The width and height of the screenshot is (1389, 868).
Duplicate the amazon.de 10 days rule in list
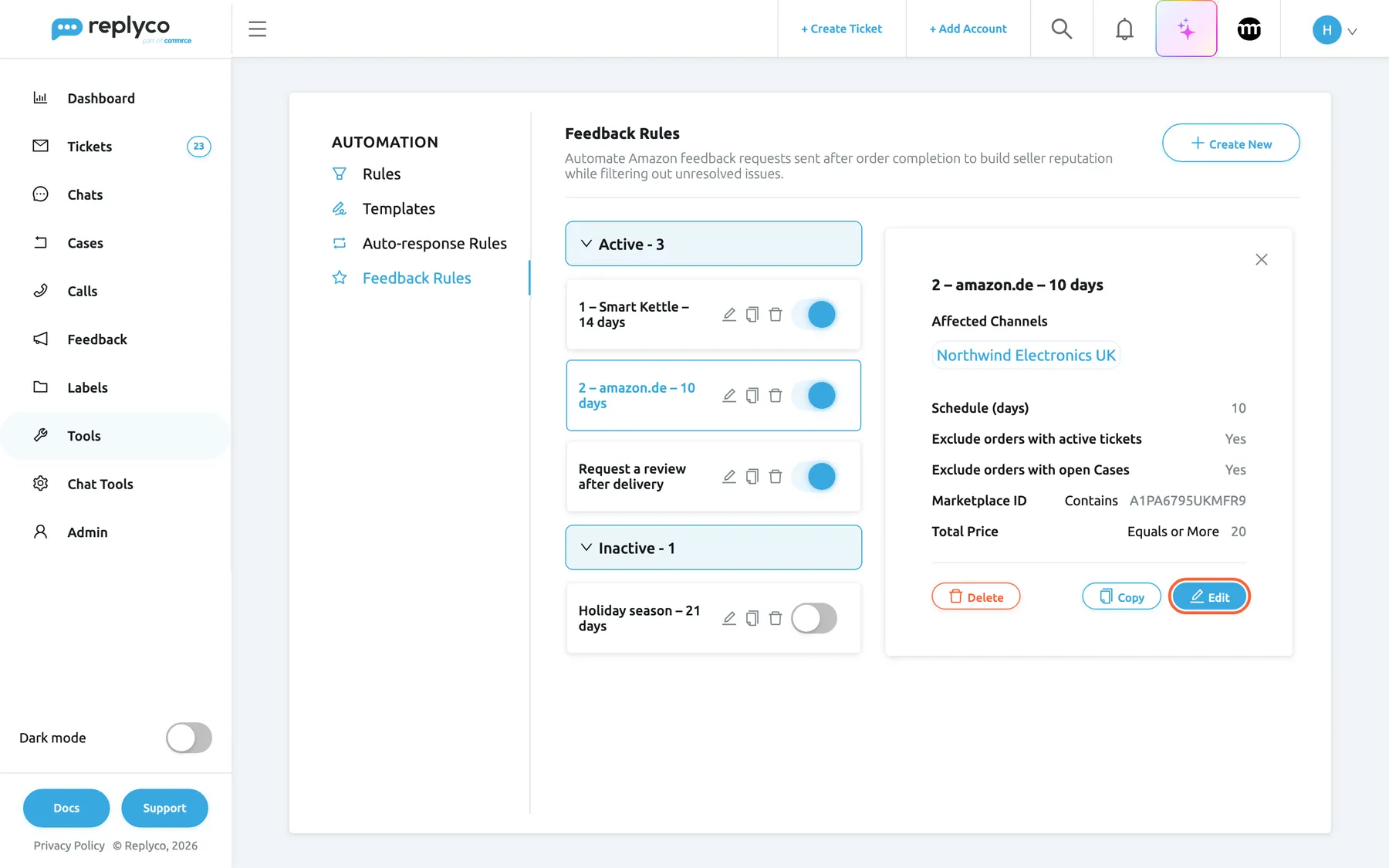coord(752,395)
